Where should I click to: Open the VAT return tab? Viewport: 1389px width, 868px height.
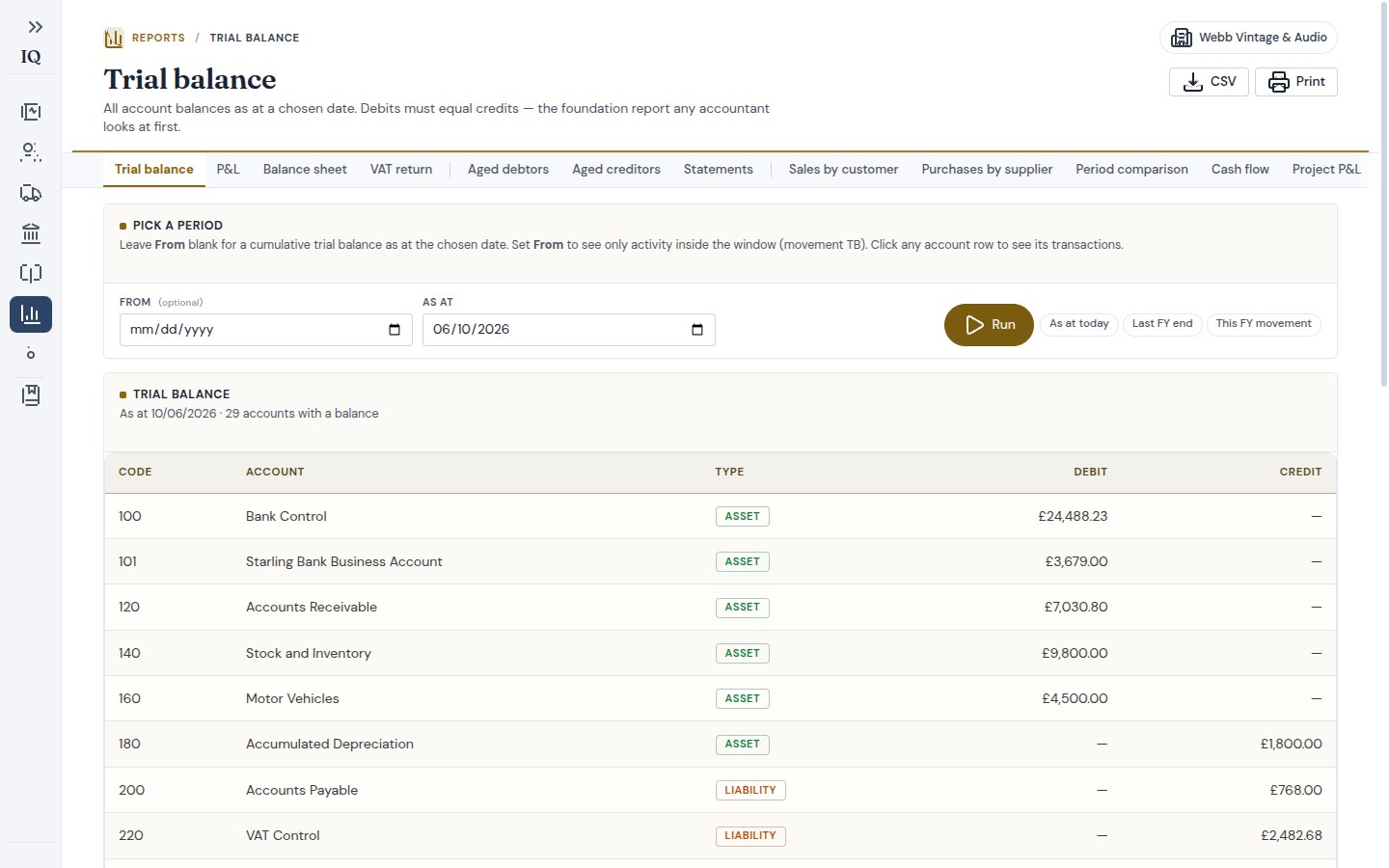pos(401,169)
